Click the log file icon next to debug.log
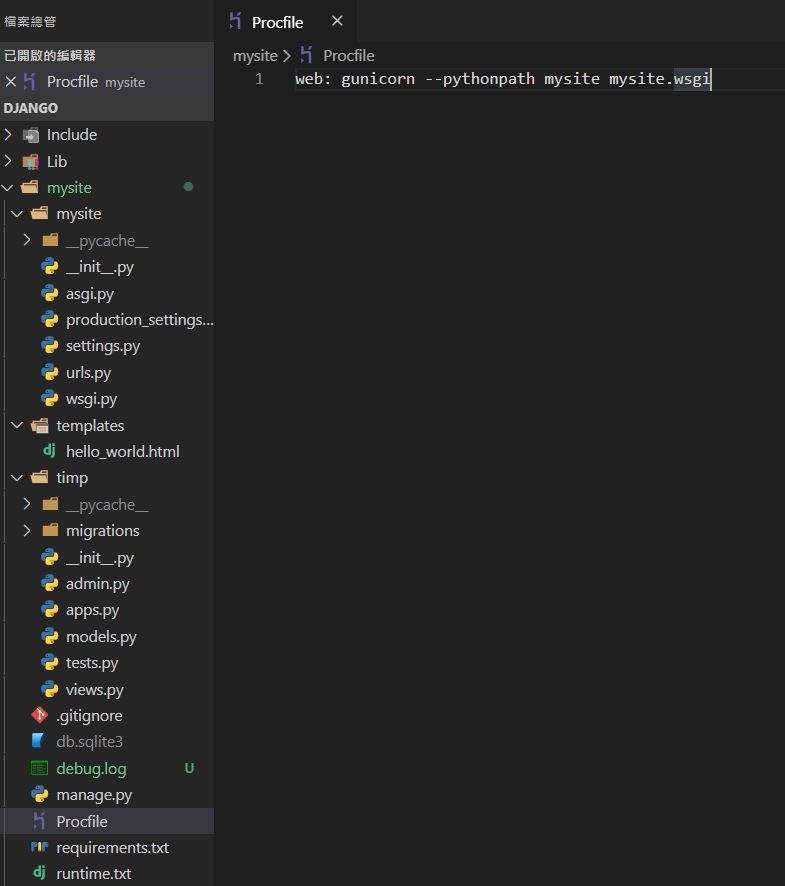 click(x=39, y=769)
